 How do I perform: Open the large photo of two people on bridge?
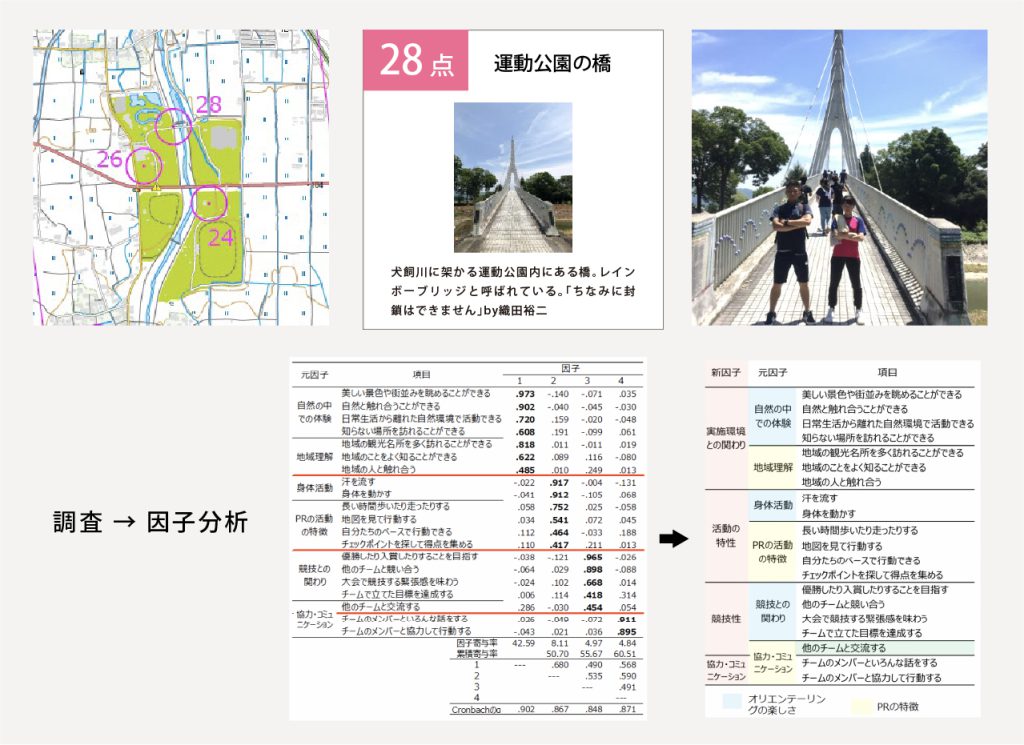839,177
